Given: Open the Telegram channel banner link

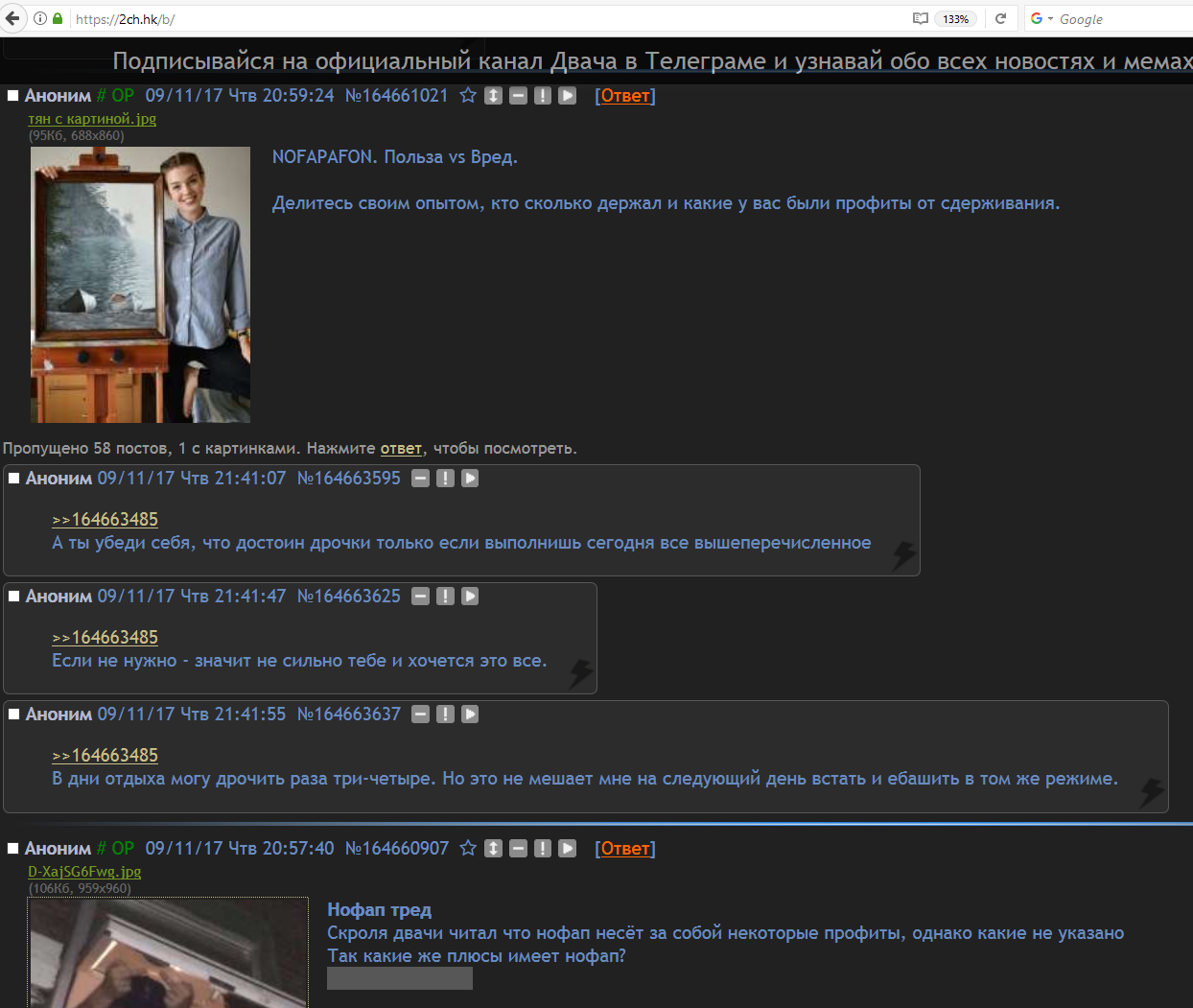Looking at the screenshot, I should [652, 61].
